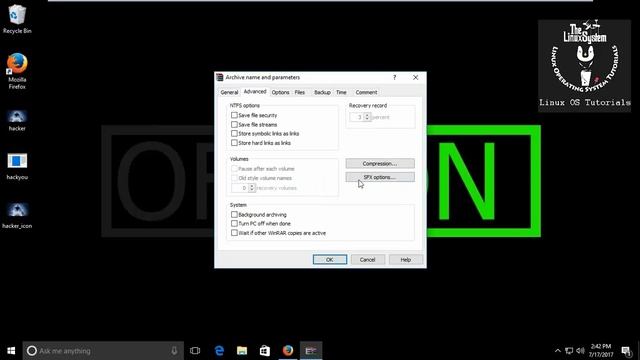640x360 pixels.
Task: Enable Save file security
Action: pos(234,115)
